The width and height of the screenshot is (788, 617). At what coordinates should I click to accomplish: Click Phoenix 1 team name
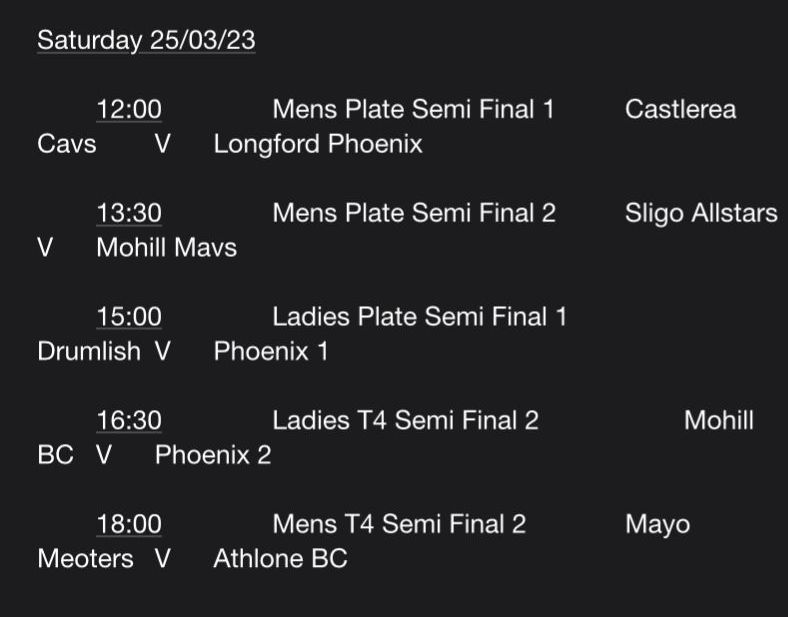(271, 351)
